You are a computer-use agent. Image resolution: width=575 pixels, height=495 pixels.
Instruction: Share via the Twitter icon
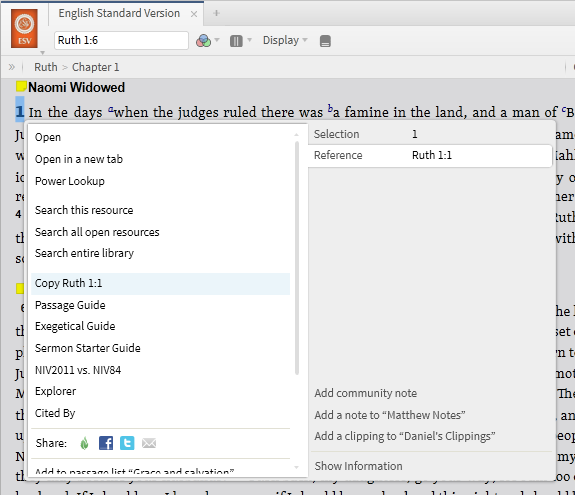point(127,443)
